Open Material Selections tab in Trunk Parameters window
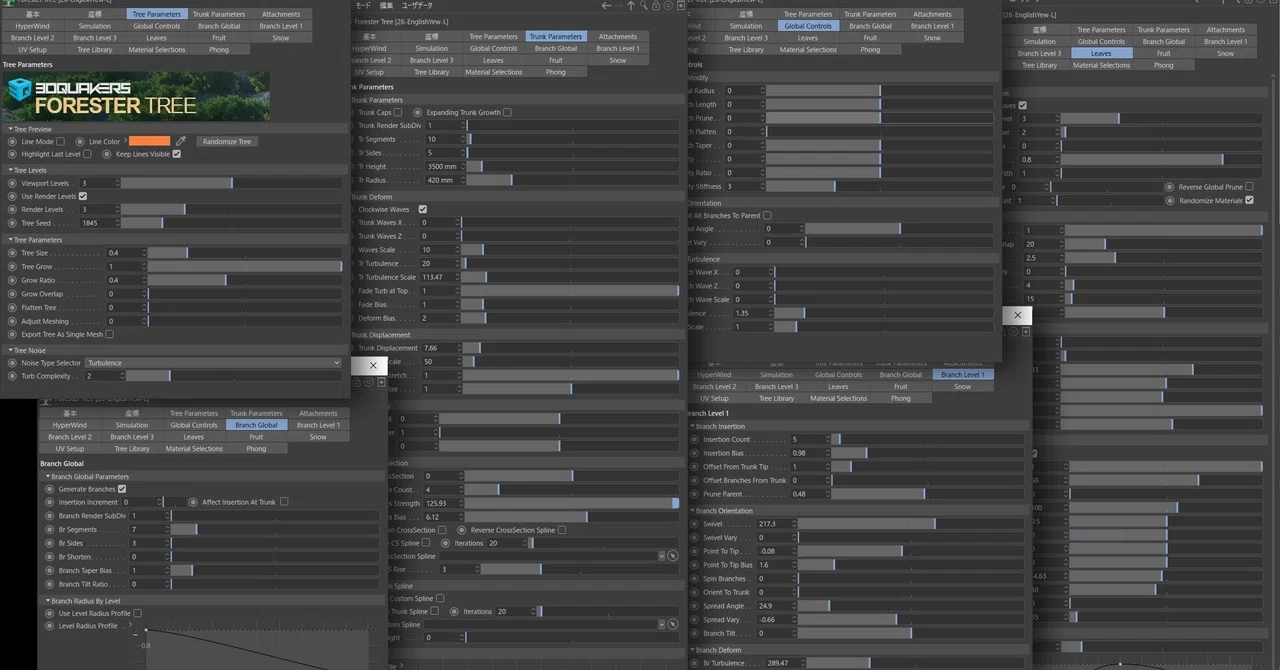 (x=494, y=72)
